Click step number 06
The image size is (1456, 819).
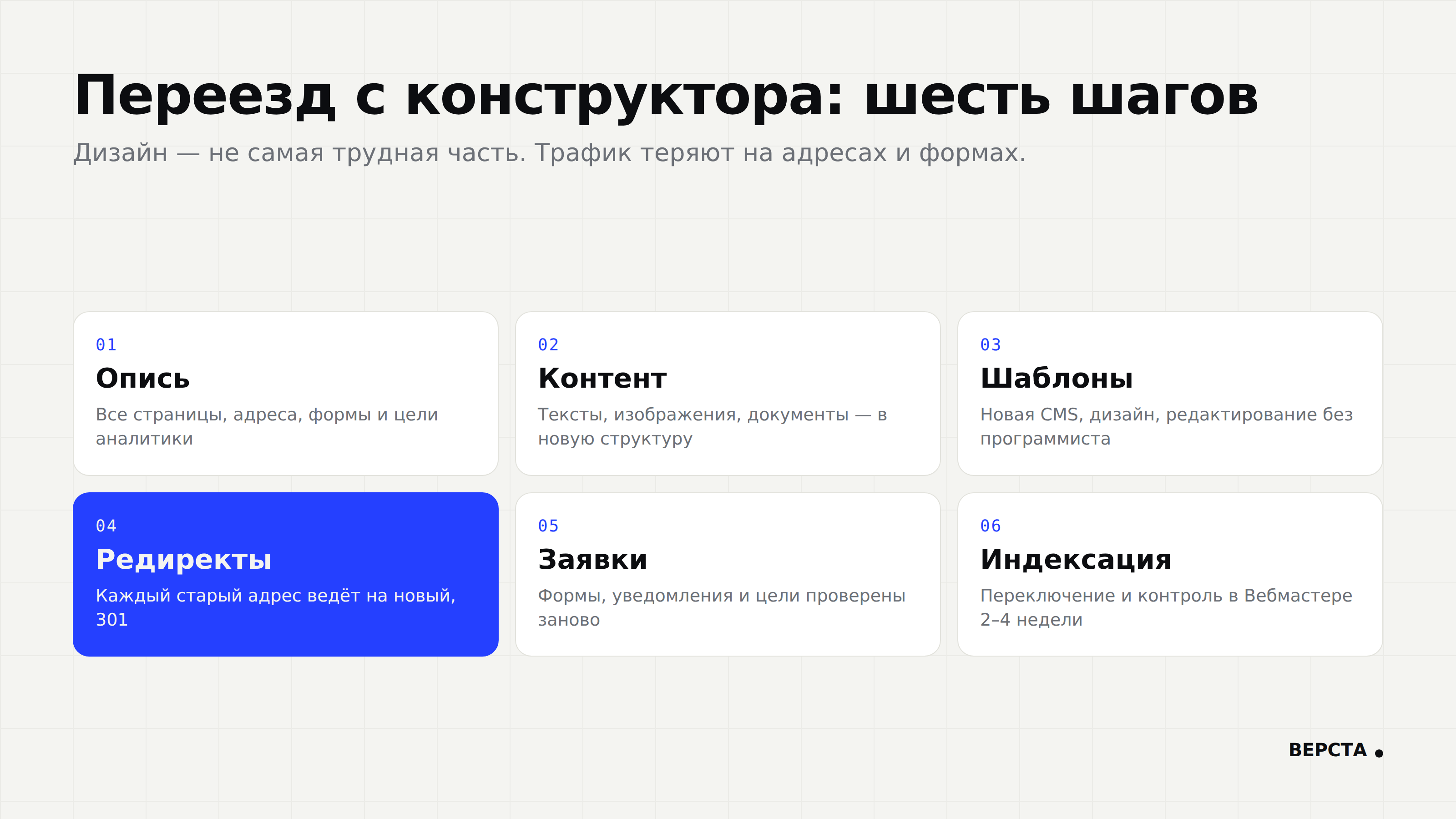coord(991,526)
